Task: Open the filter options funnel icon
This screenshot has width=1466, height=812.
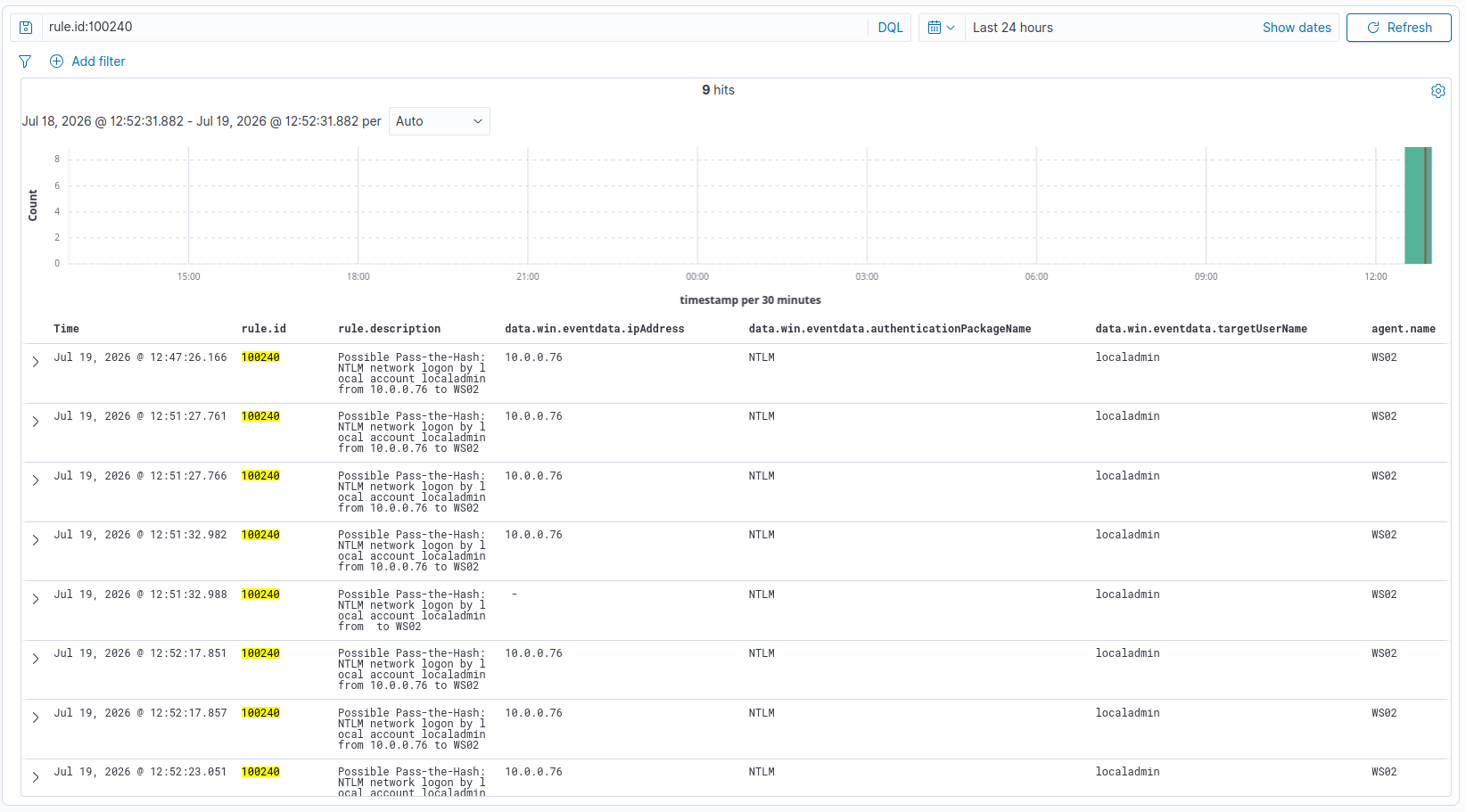Action: click(x=25, y=62)
